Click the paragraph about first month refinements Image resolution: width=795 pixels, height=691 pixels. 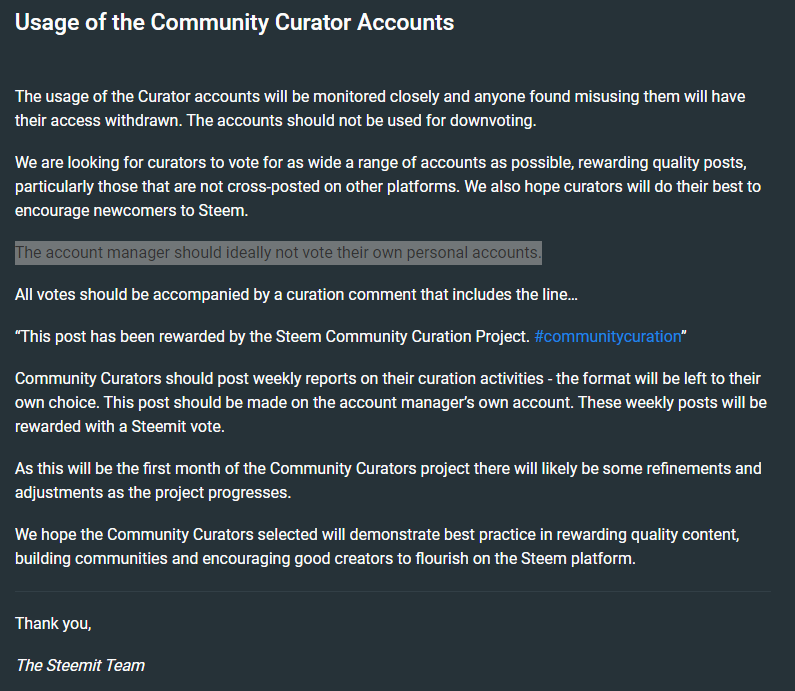tap(388, 481)
